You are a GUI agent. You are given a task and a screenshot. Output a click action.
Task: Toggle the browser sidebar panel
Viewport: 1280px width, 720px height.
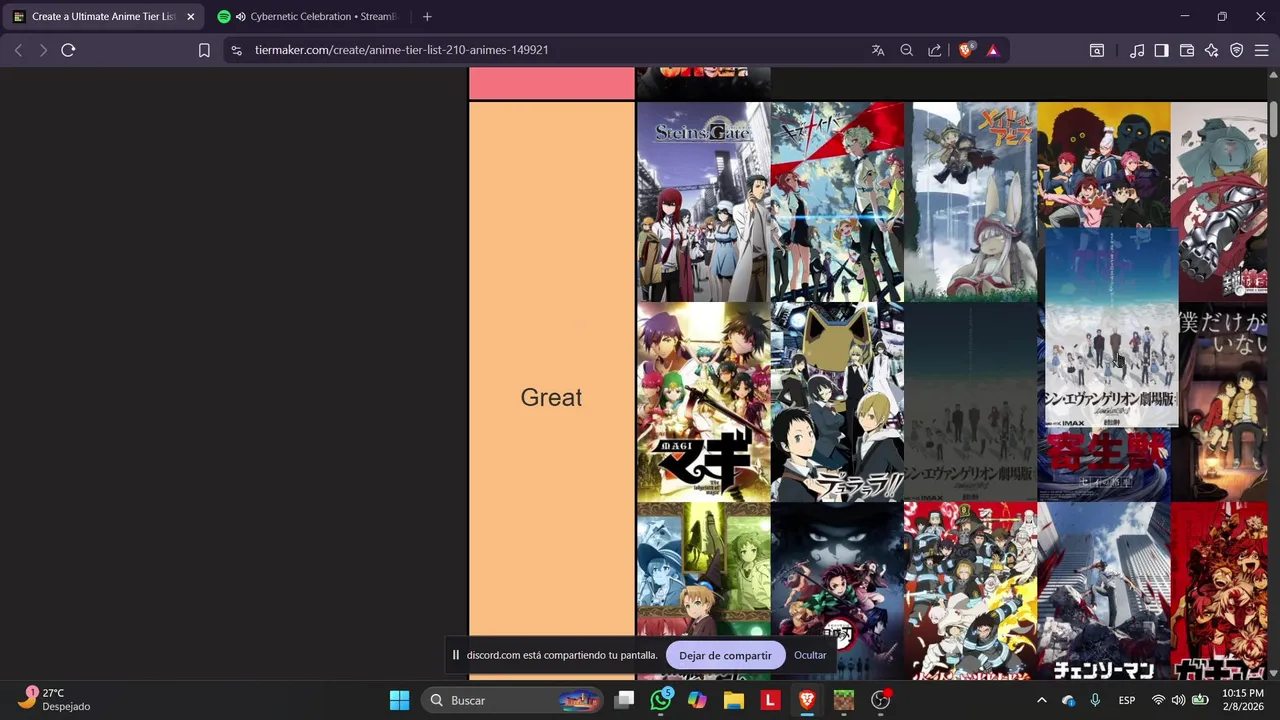pos(1161,50)
